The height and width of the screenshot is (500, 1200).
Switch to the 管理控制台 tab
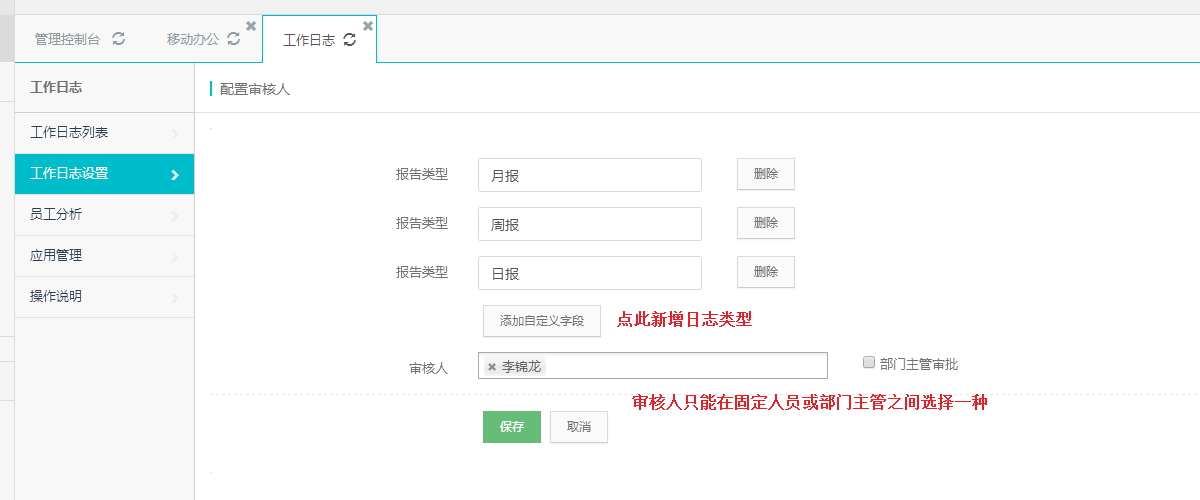67,39
